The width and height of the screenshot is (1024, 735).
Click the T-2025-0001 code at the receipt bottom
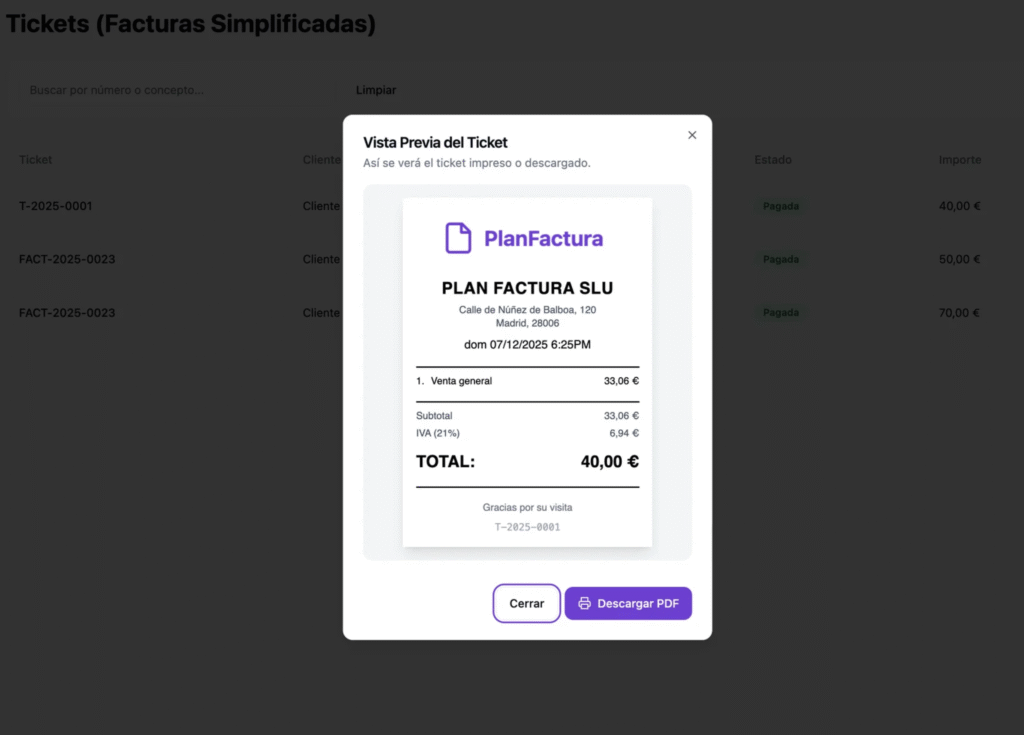tap(527, 527)
